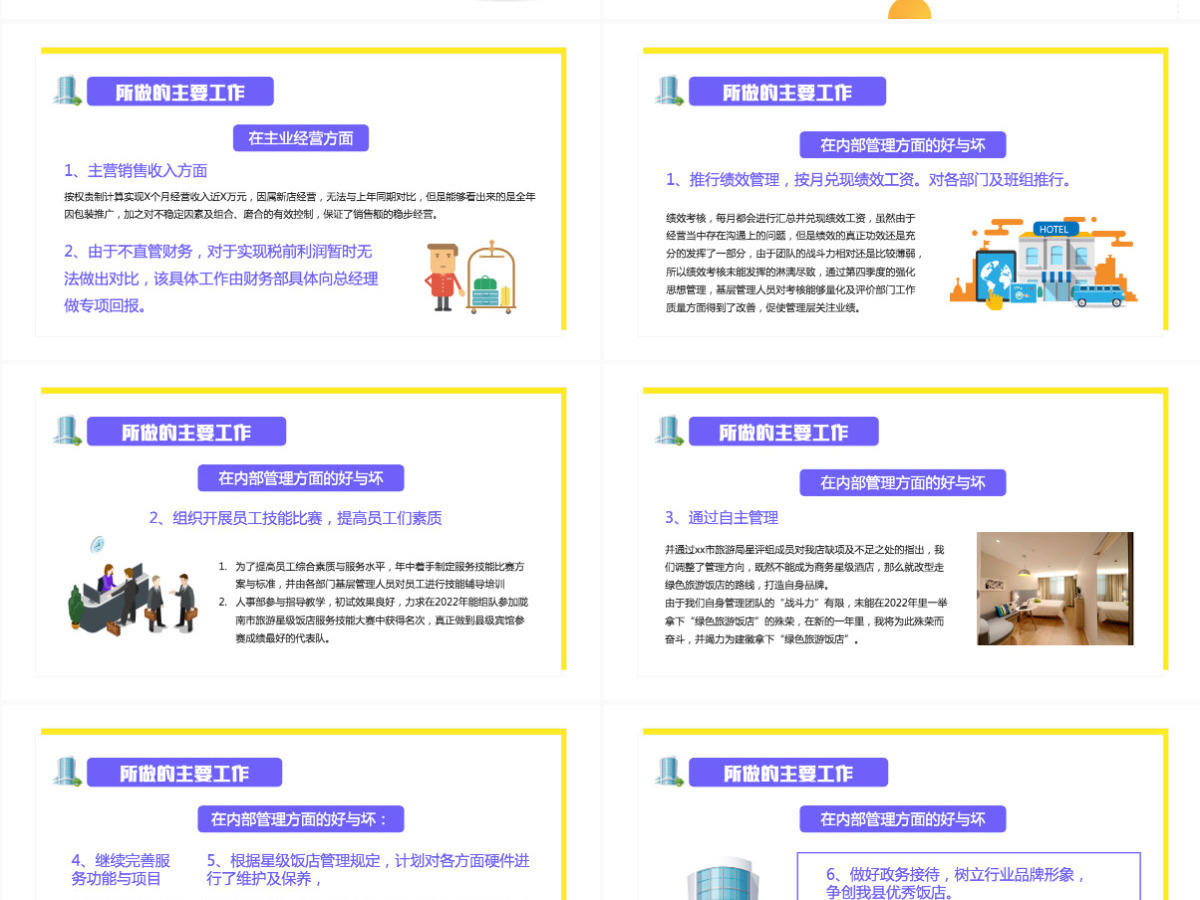Select the bellhop character illustration
The image size is (1200, 900).
tap(442, 277)
